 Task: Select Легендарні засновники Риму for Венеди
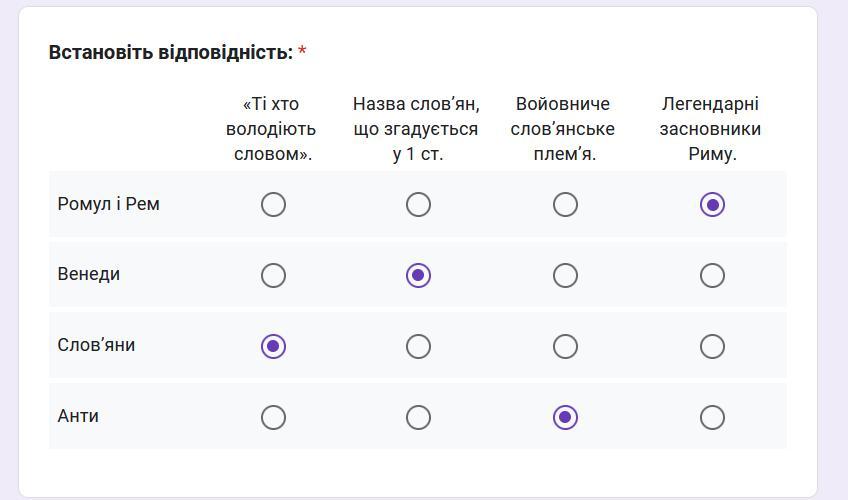[712, 275]
